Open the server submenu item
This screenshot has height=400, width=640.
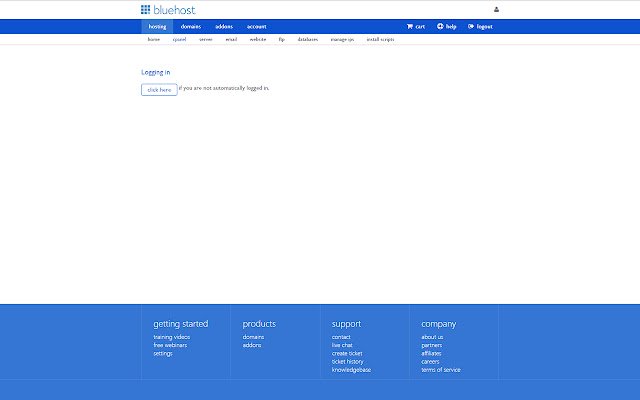(x=206, y=40)
